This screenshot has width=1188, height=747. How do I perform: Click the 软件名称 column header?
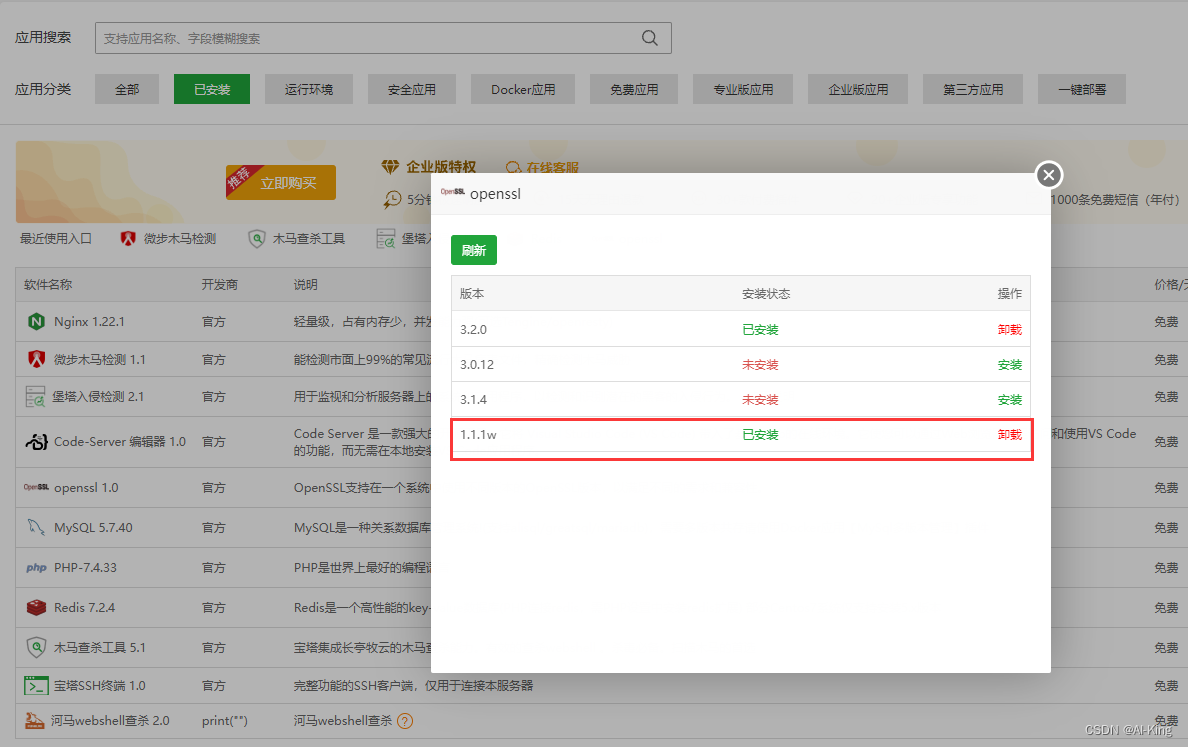pyautogui.click(x=48, y=284)
